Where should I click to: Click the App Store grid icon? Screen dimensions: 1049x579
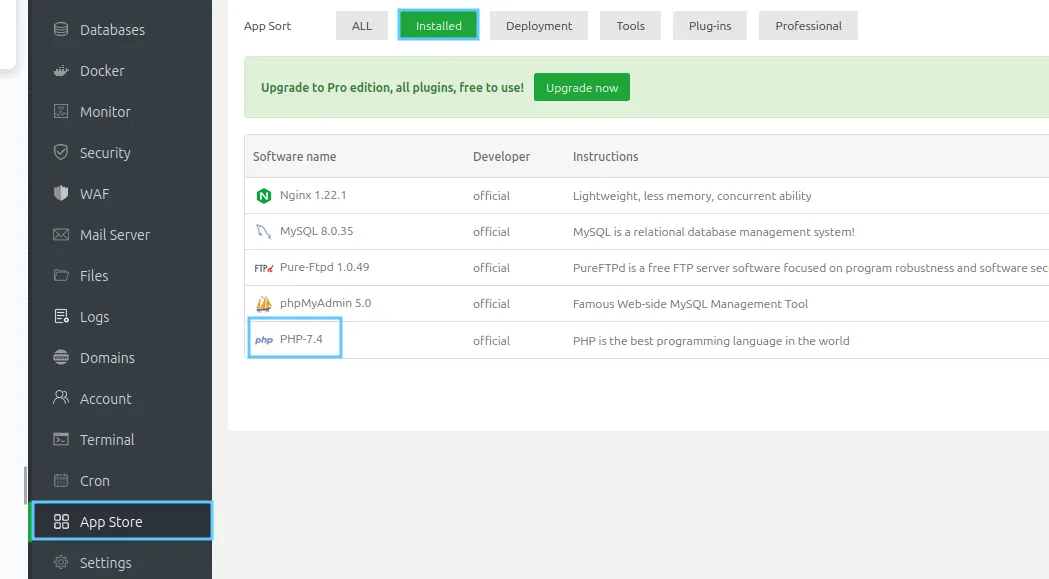click(61, 521)
